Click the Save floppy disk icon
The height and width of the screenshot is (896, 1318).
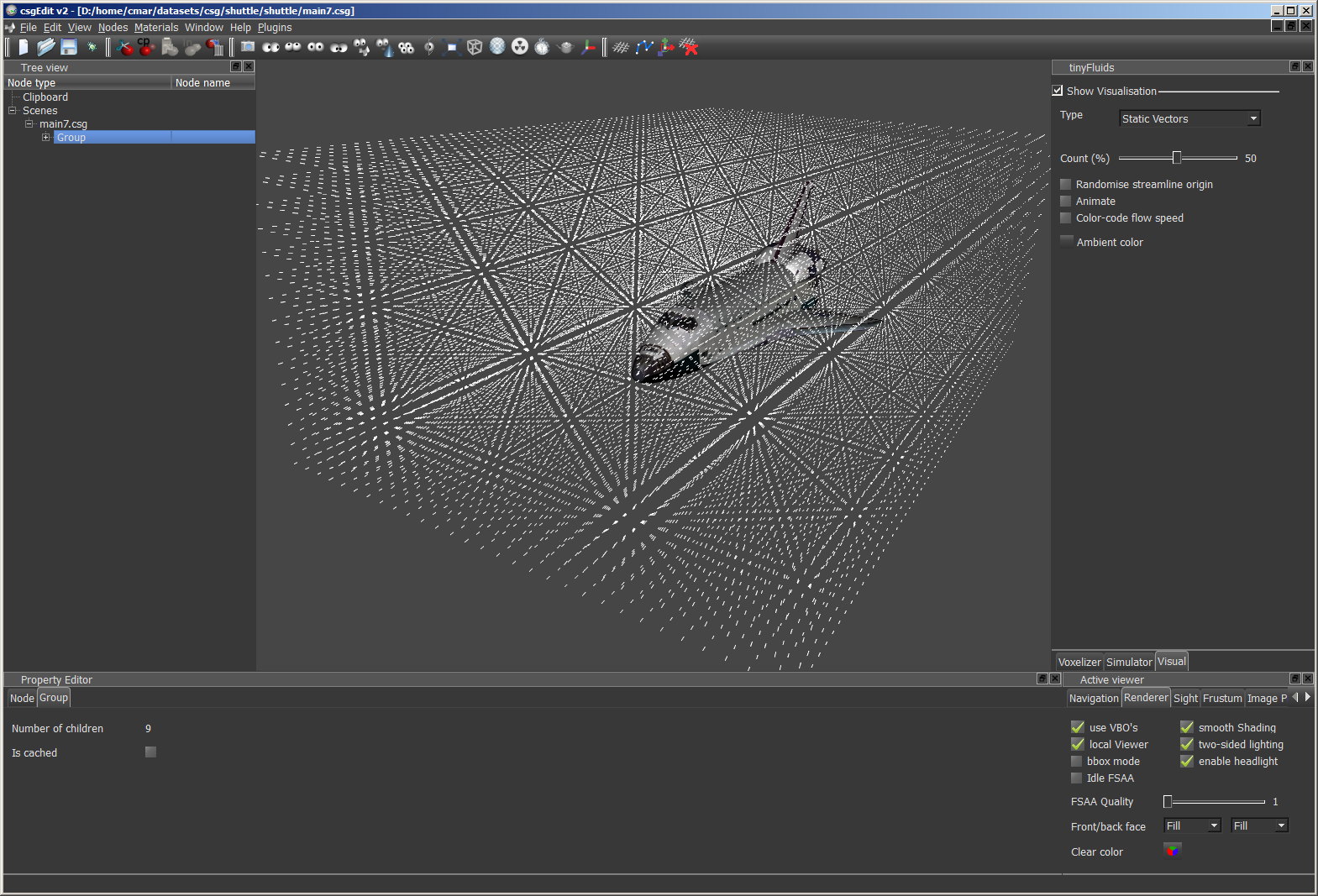[x=69, y=47]
